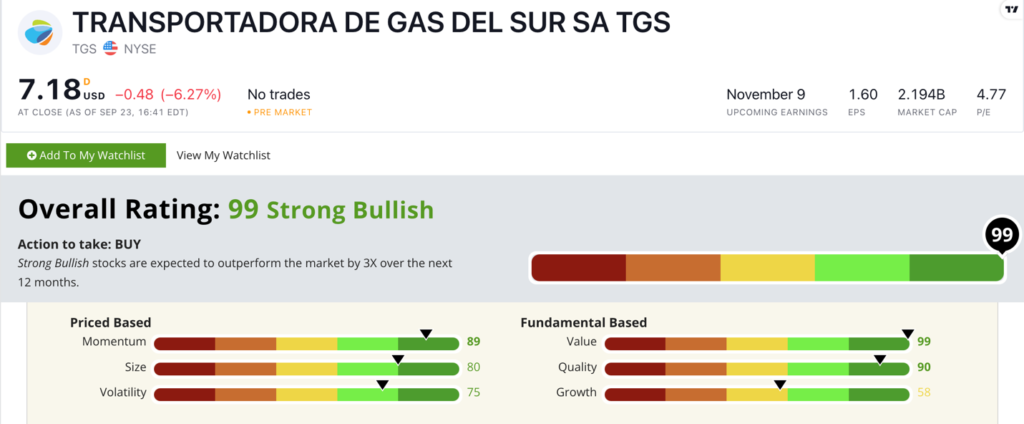Image resolution: width=1024 pixels, height=424 pixels.
Task: Open the TradingView logo in top corner
Action: pos(1011,8)
